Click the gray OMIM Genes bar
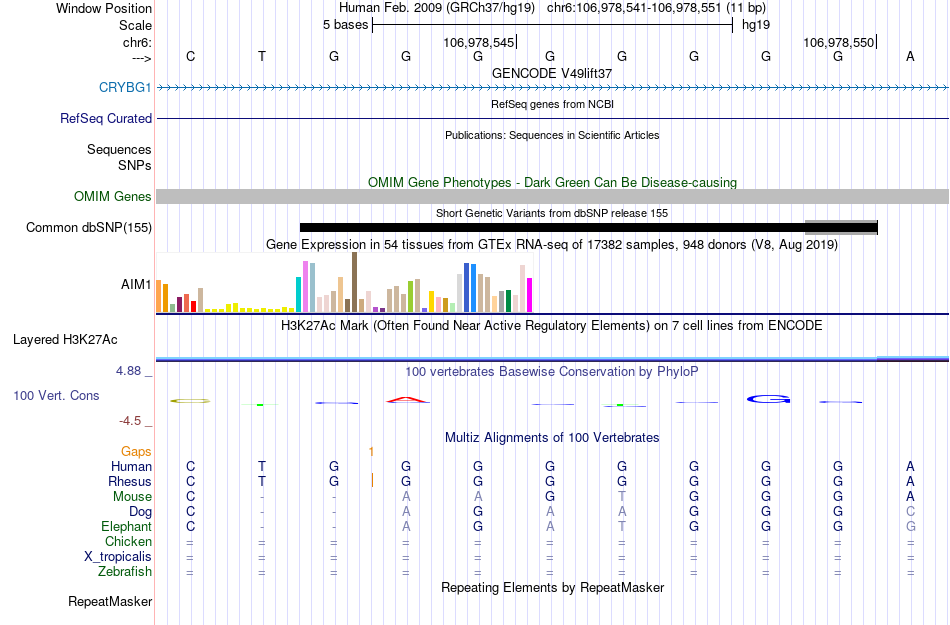Viewport: 950px width, 625px height. pos(552,196)
